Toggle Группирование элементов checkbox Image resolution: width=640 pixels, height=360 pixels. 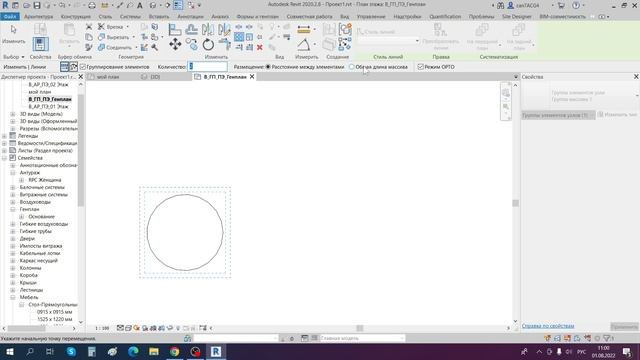83,67
